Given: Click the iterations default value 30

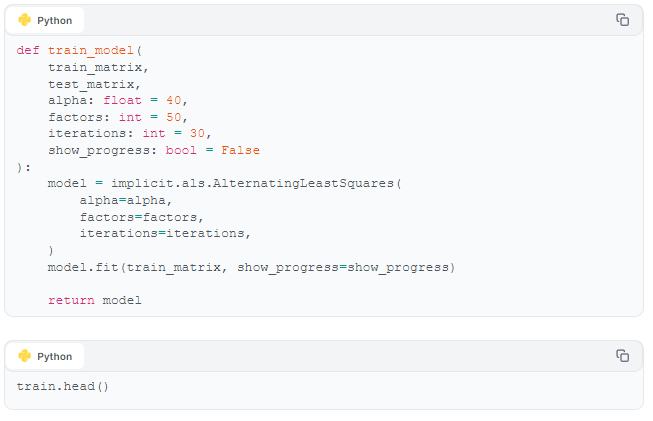Looking at the screenshot, I should coord(197,133).
